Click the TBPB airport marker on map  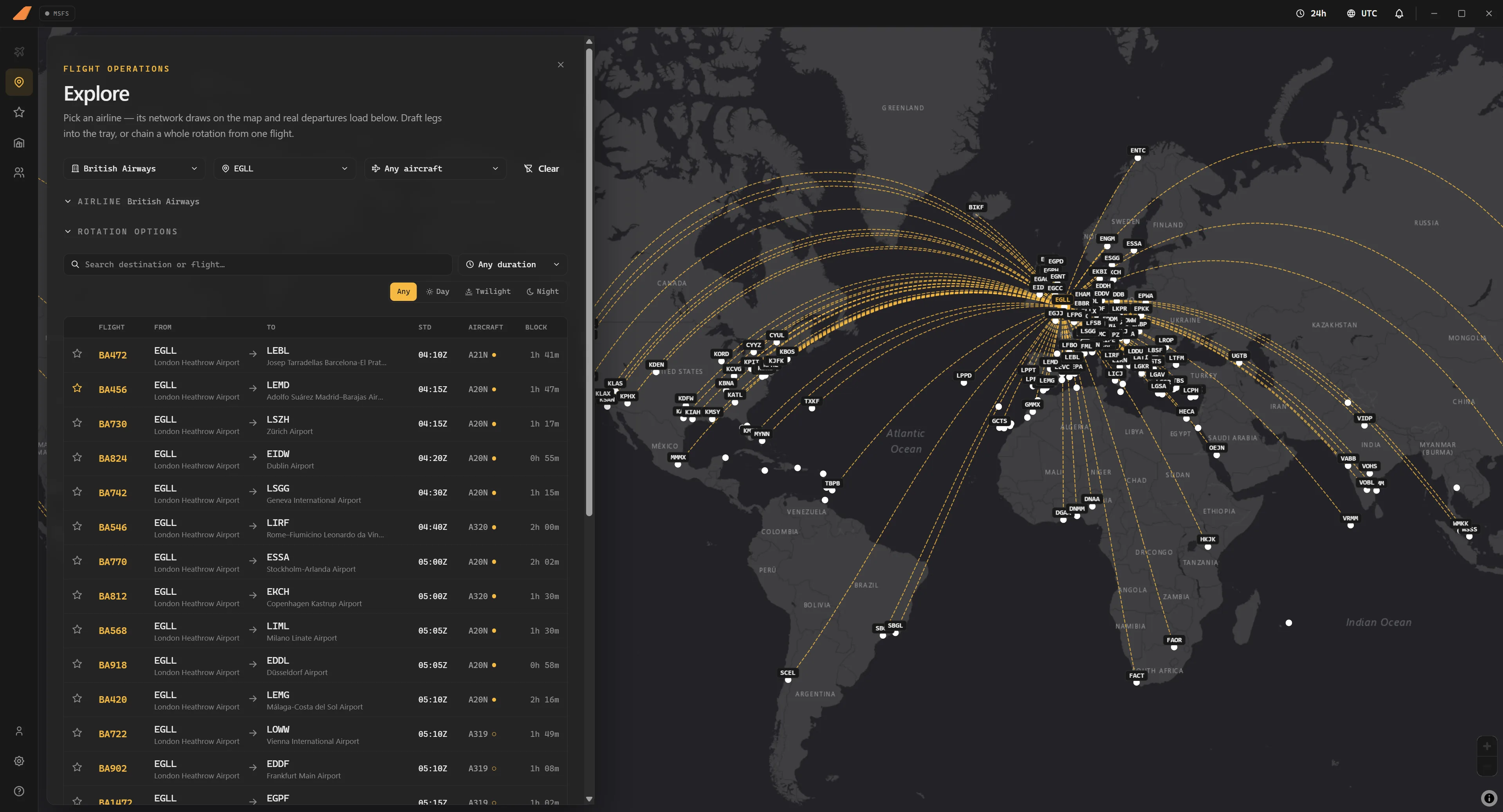[833, 483]
